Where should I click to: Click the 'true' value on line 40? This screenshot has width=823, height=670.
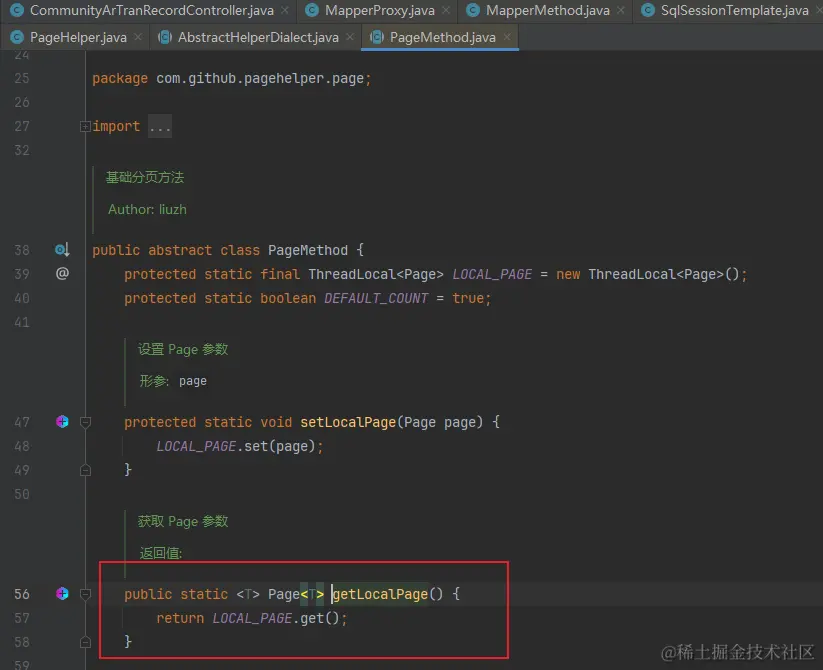click(x=468, y=299)
